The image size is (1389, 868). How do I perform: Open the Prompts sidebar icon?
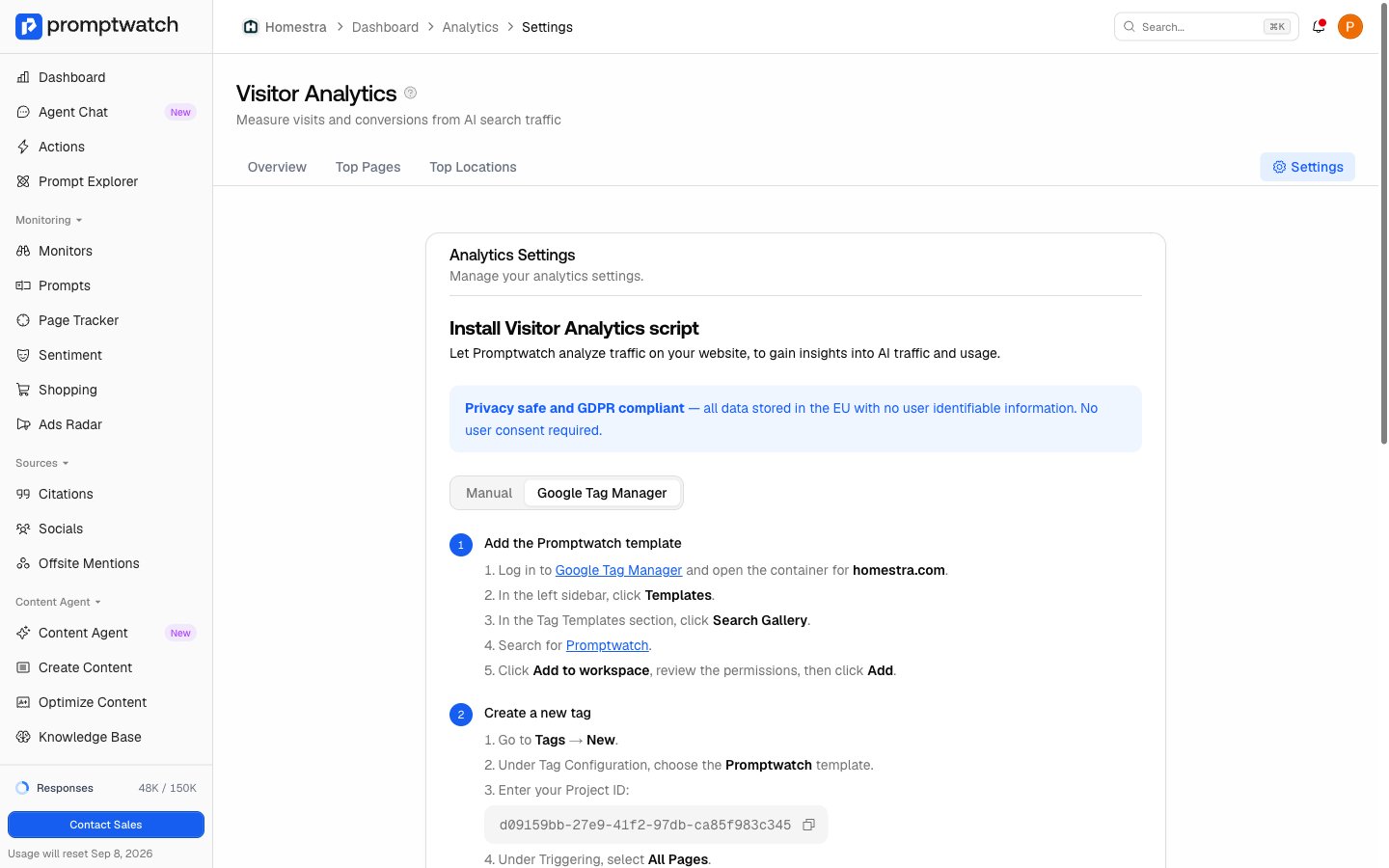23,285
